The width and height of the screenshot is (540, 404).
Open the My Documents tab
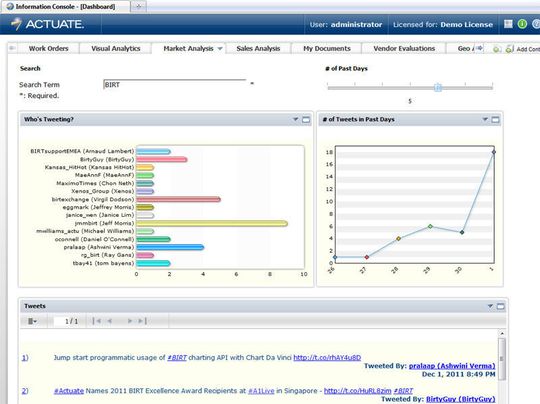pyautogui.click(x=327, y=49)
